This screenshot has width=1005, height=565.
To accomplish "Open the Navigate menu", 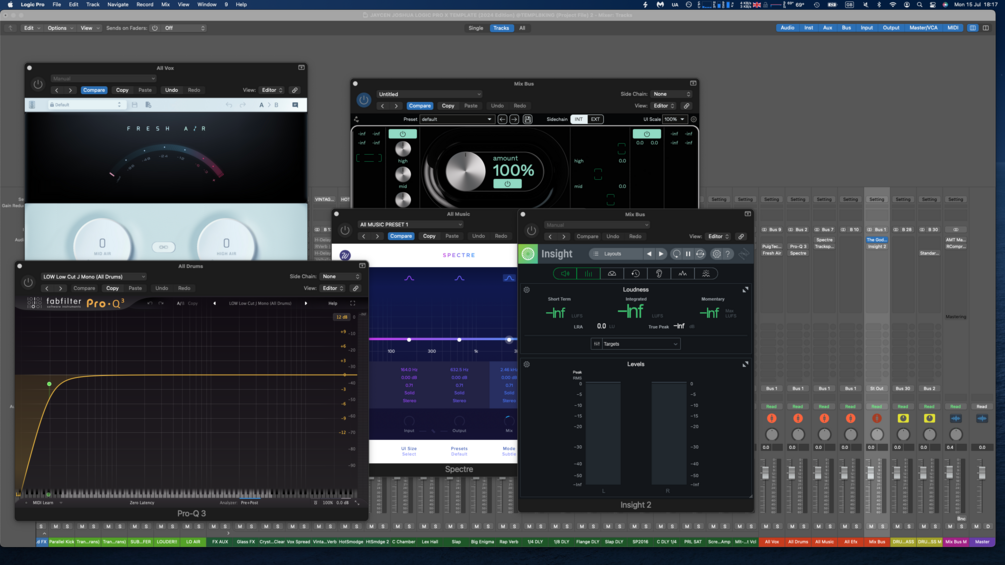I will 117,4.
